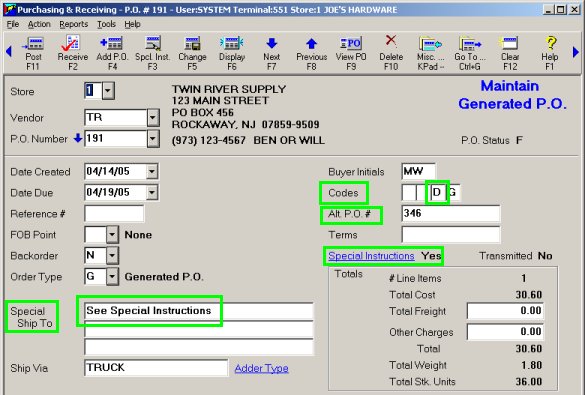Viewport: 585px width, 395px height.
Task: Select the Display F6 toolbar icon
Action: click(232, 53)
